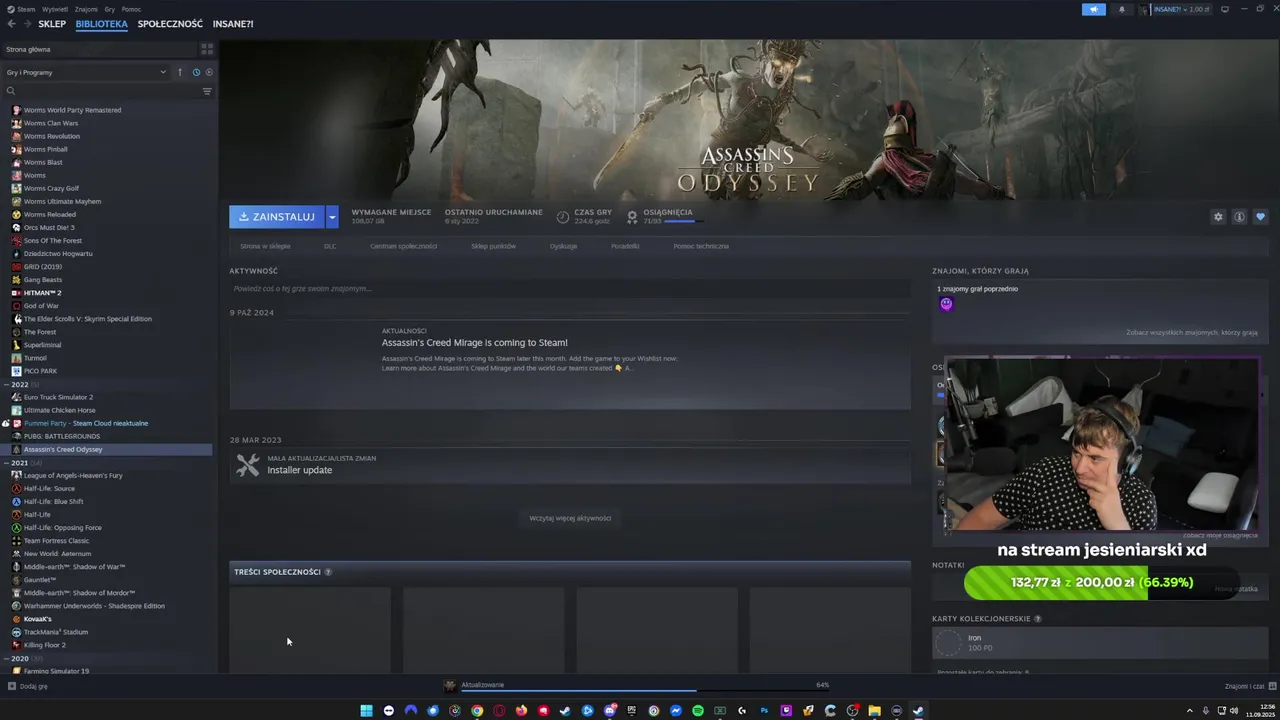The width and height of the screenshot is (1280, 720).
Task: Open advanced filters beside library search
Action: click(x=207, y=91)
